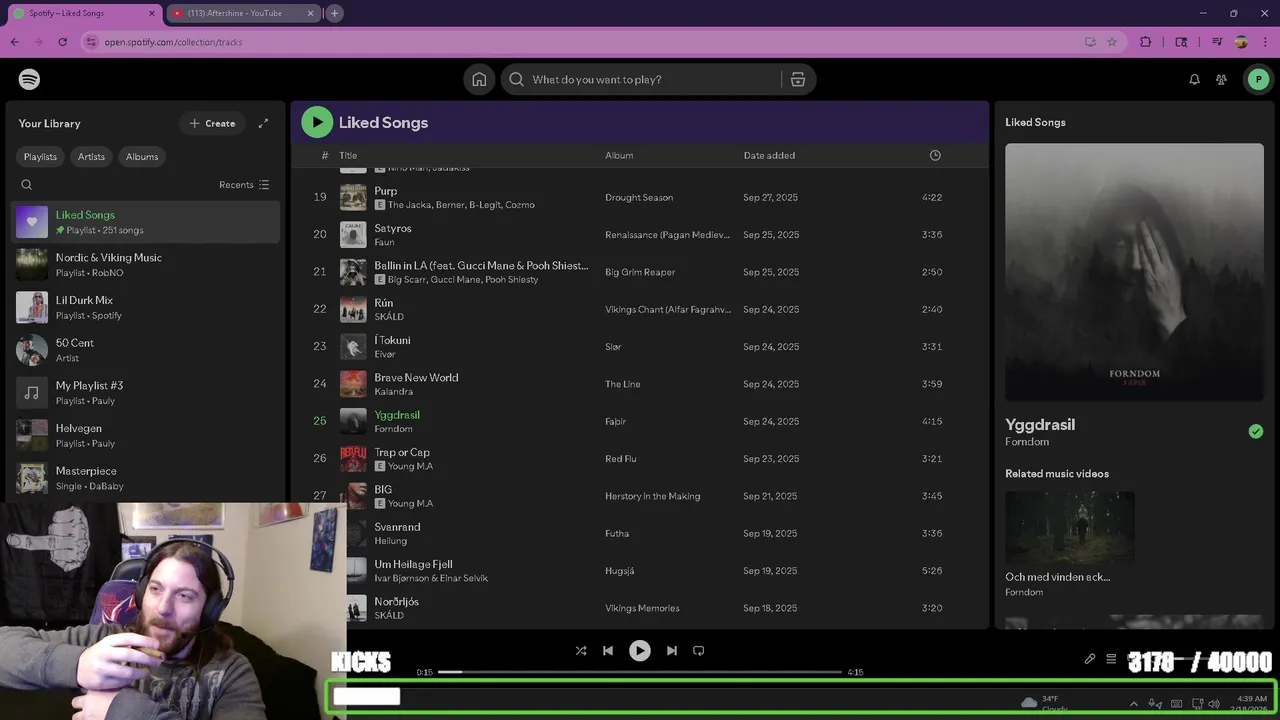
Task: Open new browser tab with plus
Action: click(x=335, y=13)
